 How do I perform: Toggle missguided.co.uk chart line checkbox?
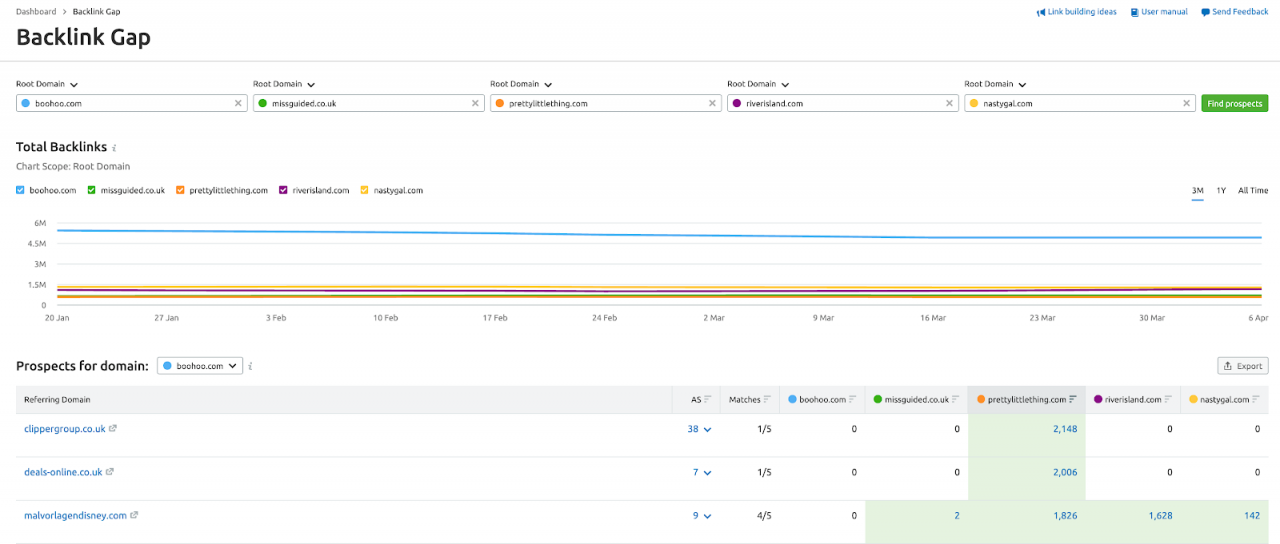(x=92, y=190)
